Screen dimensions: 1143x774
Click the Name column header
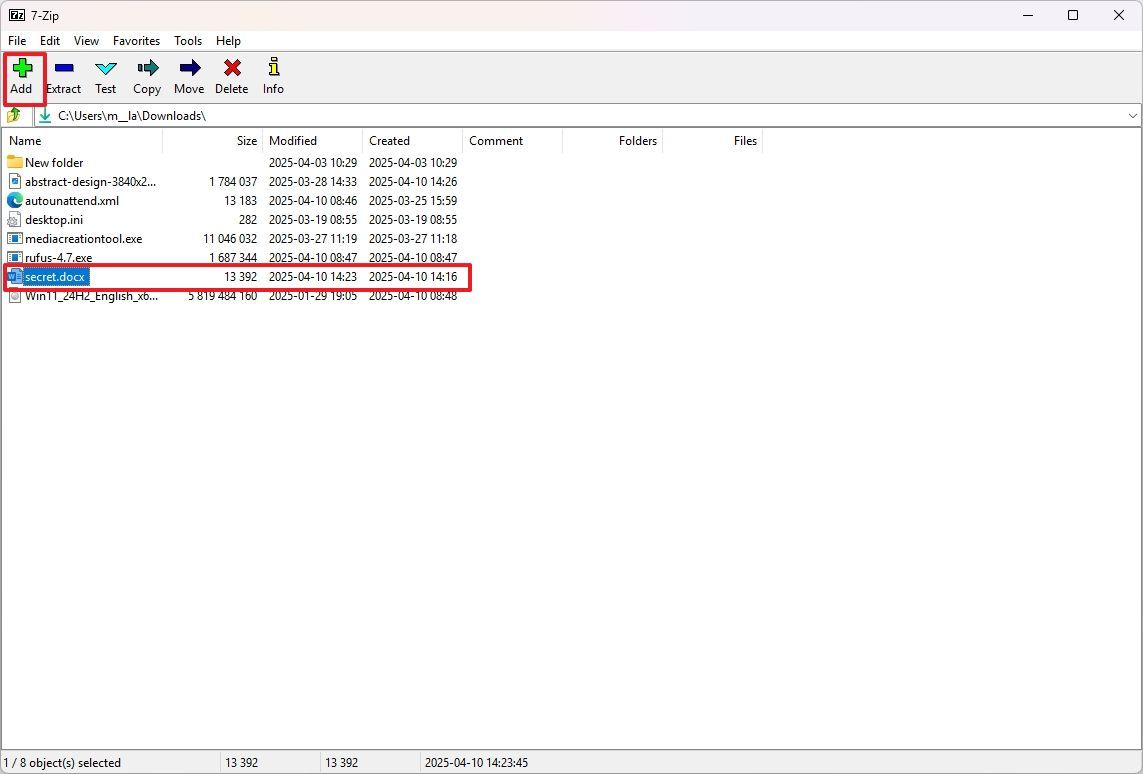[24, 140]
